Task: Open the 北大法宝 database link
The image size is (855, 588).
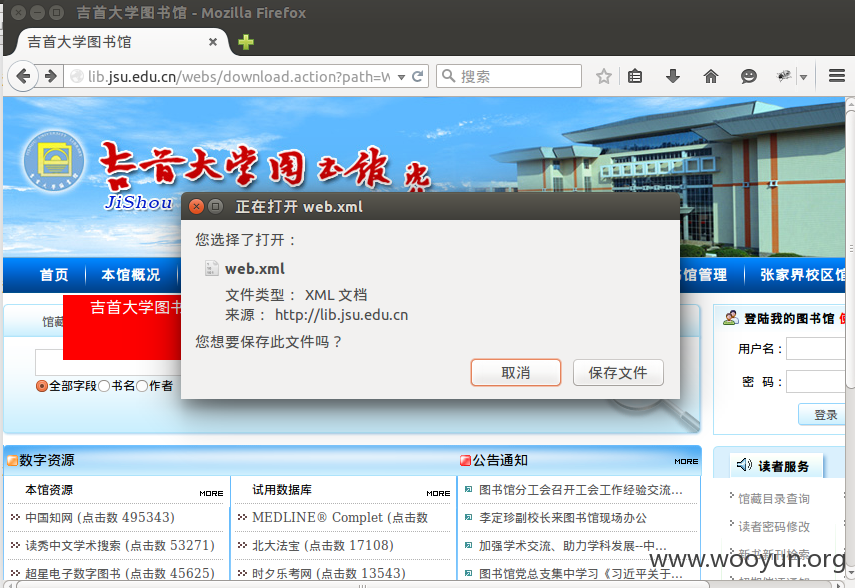Action: tap(323, 545)
